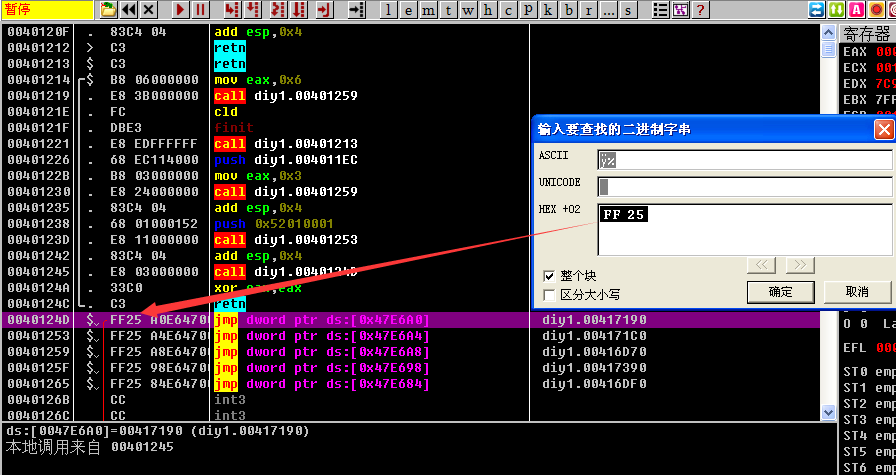The image size is (896, 475).
Task: Click the Run program play icon
Action: coord(181,10)
